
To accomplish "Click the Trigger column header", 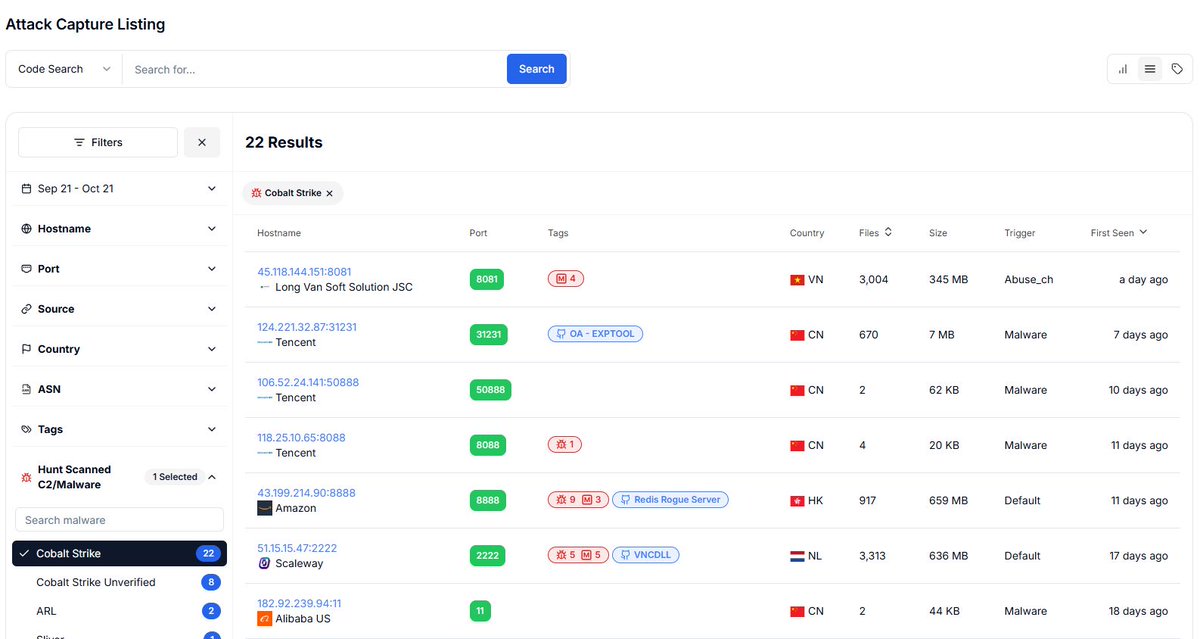I will (x=1020, y=233).
